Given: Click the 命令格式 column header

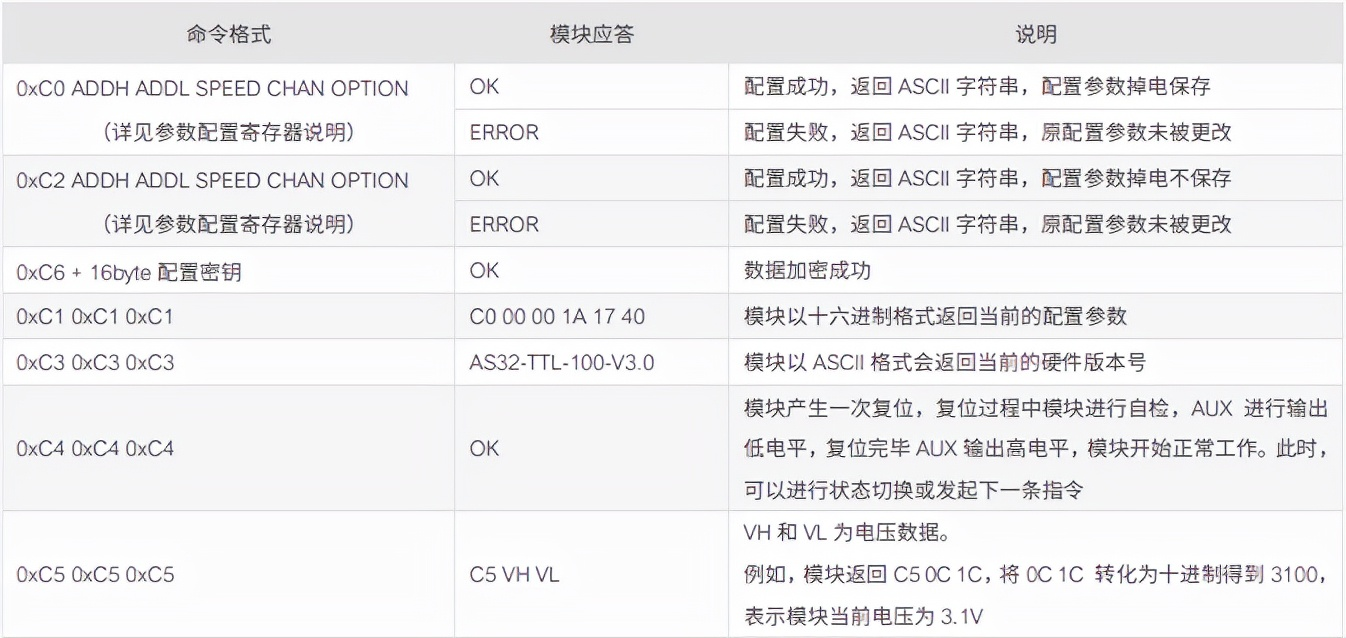Looking at the screenshot, I should pyautogui.click(x=228, y=35).
